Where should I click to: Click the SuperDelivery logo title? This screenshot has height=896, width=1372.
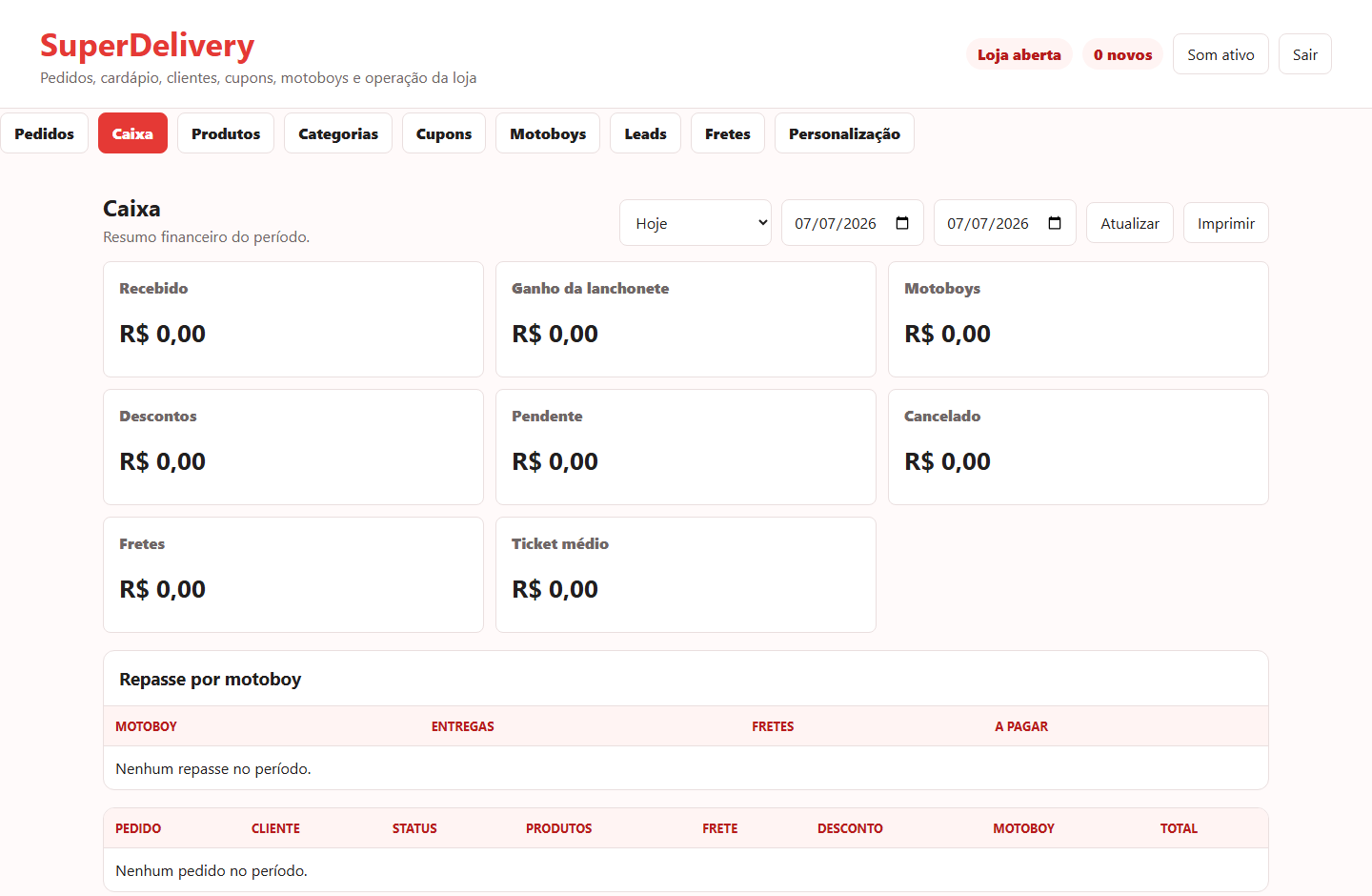pyautogui.click(x=148, y=46)
